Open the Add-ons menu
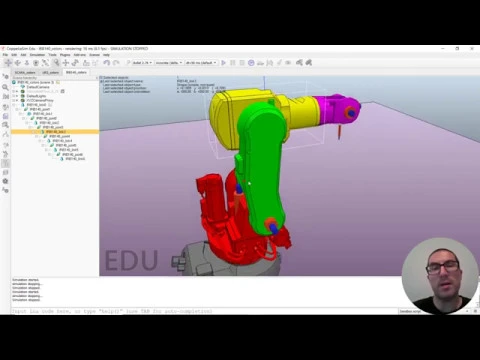This screenshot has width=480, height=360. [80, 55]
